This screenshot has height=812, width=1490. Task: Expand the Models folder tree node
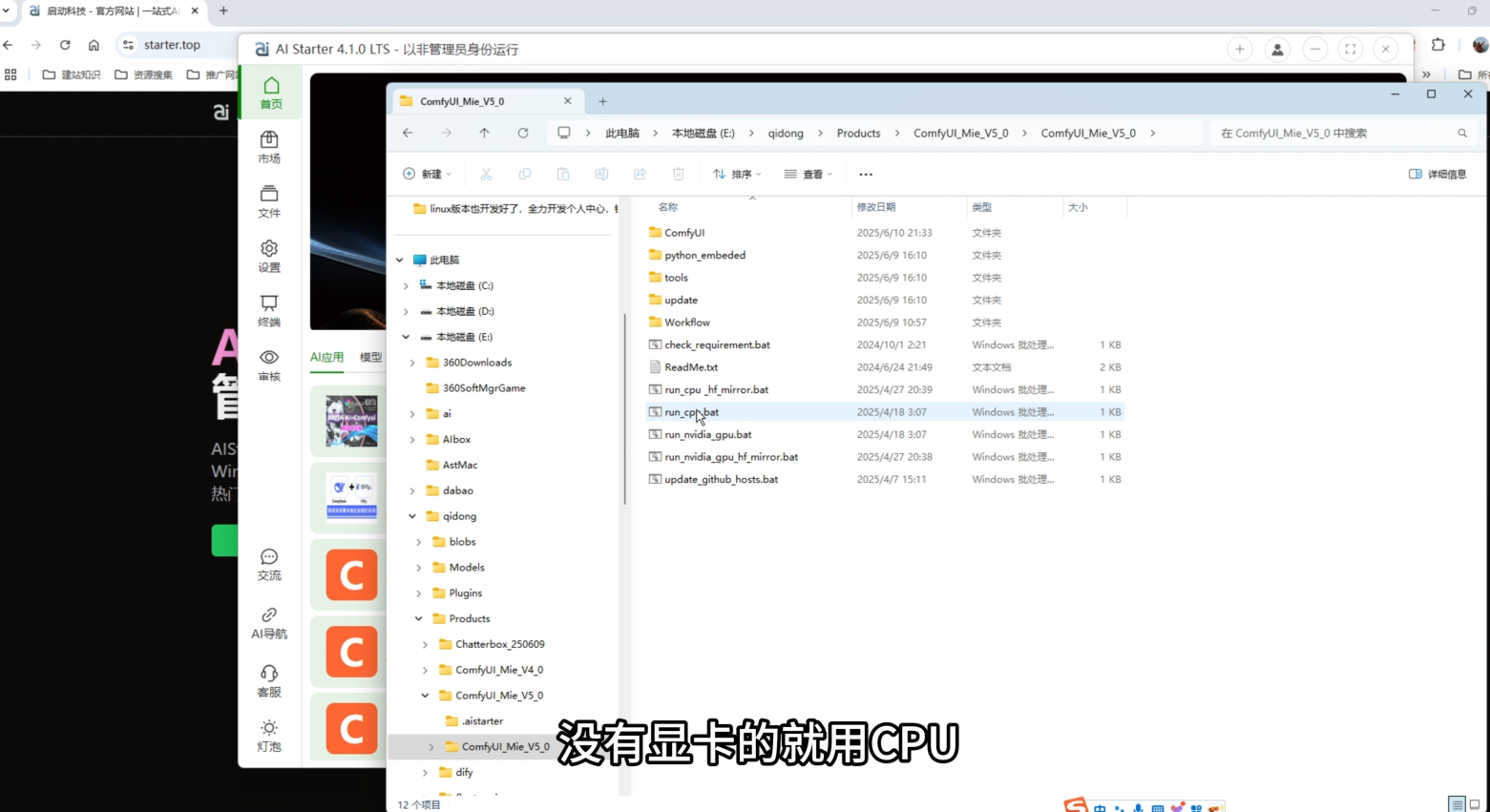coord(419,567)
